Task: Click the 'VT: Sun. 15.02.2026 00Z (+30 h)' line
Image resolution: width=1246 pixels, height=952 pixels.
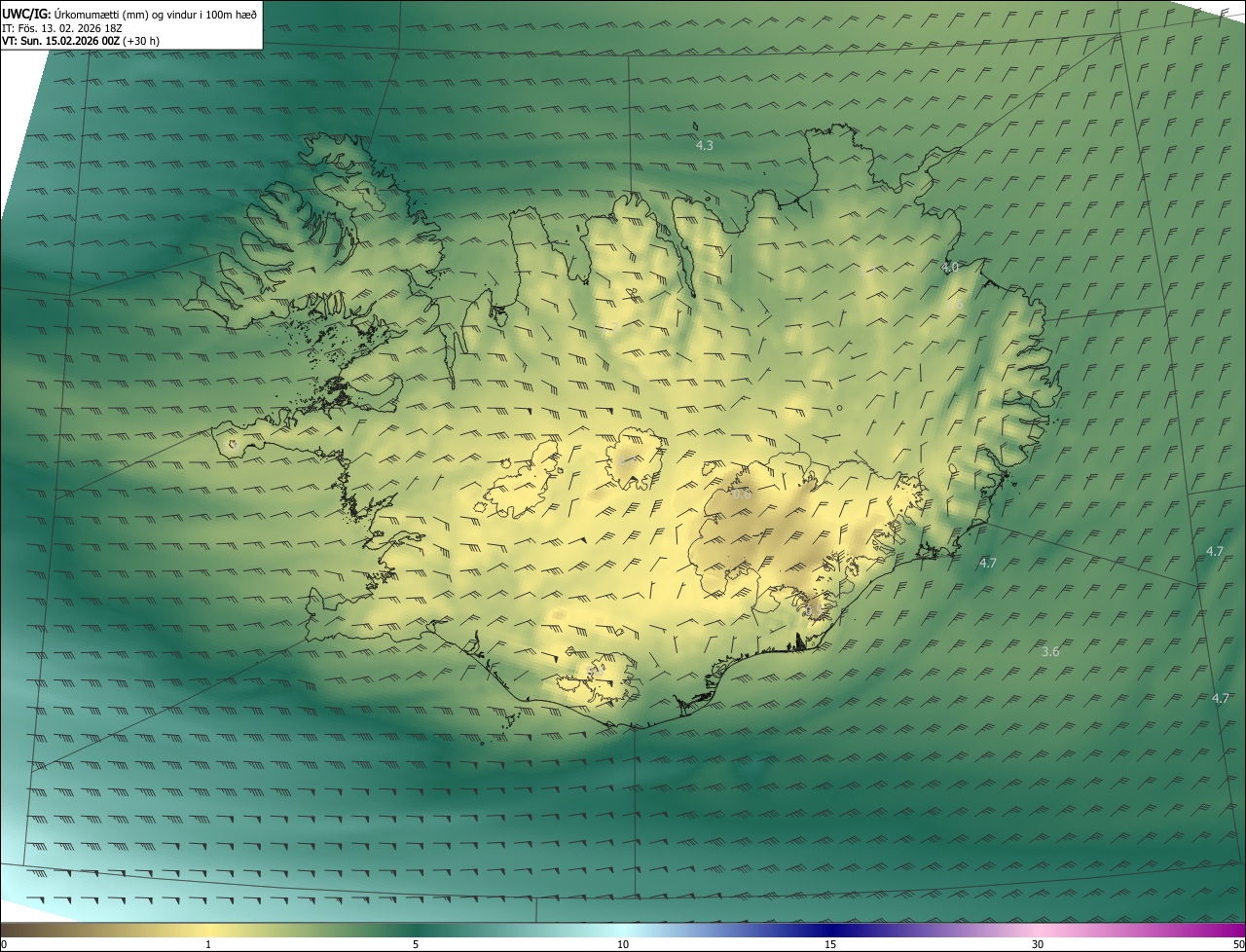Action: coord(81,41)
